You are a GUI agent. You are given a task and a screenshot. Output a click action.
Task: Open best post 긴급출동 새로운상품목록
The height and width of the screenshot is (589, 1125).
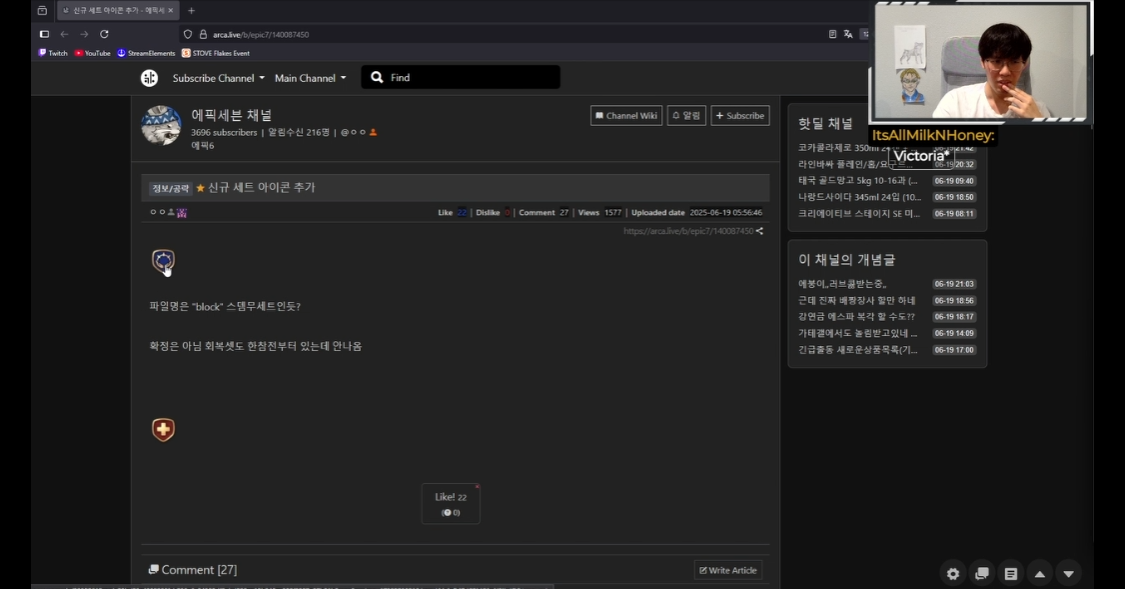857,350
